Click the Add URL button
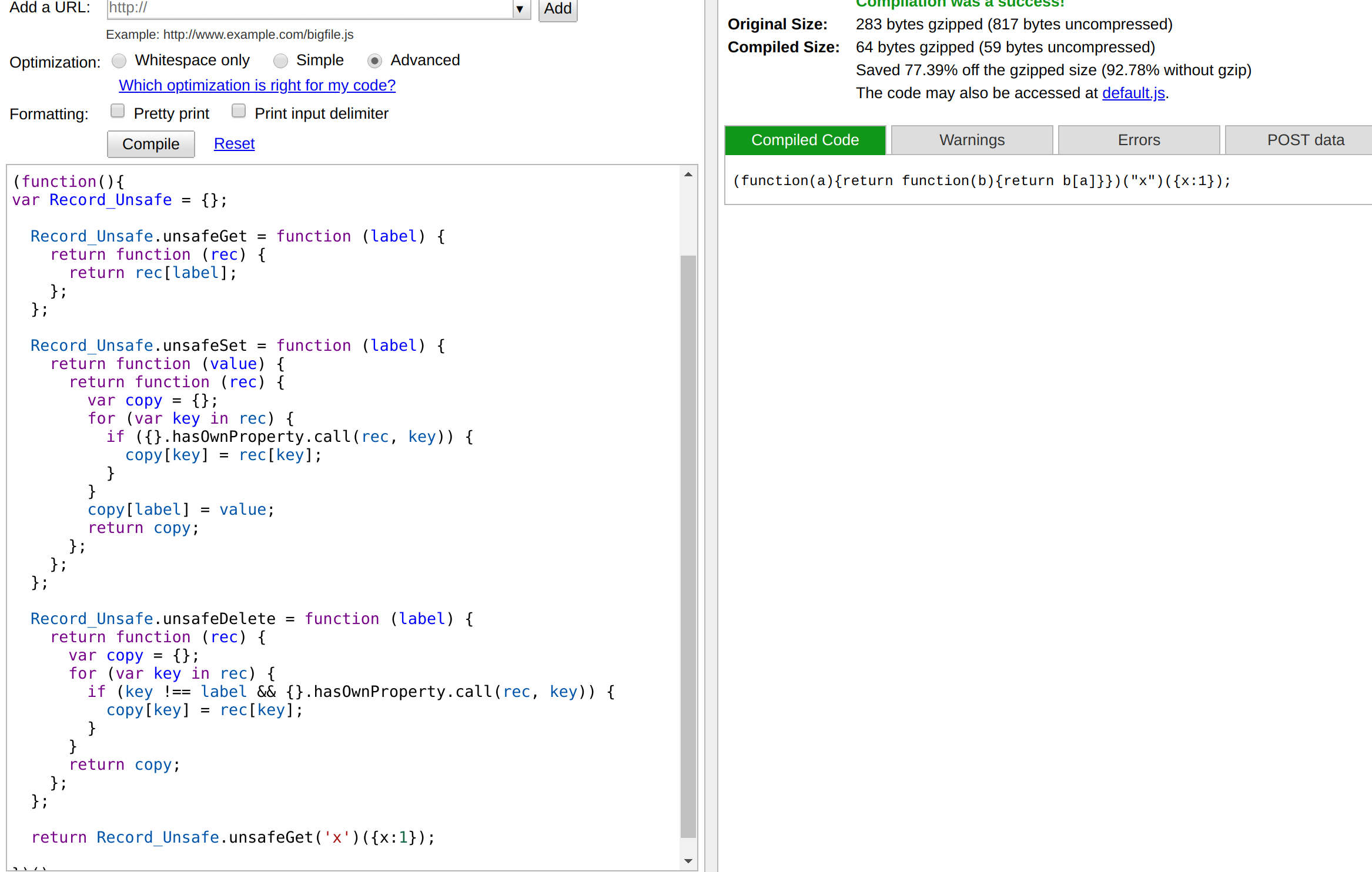 [557, 9]
